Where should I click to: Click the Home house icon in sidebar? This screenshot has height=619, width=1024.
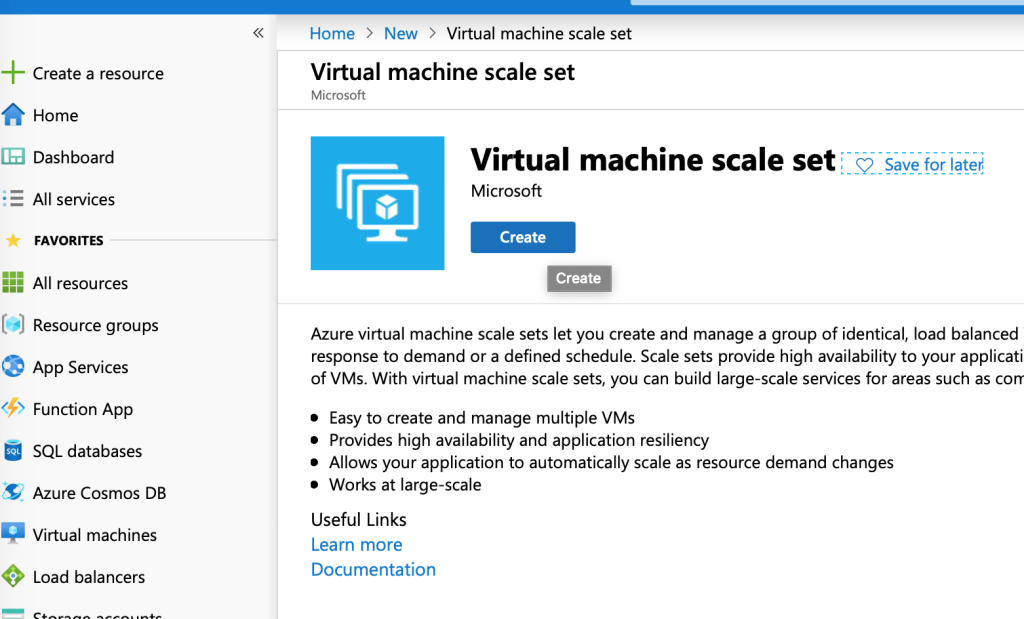pos(13,115)
